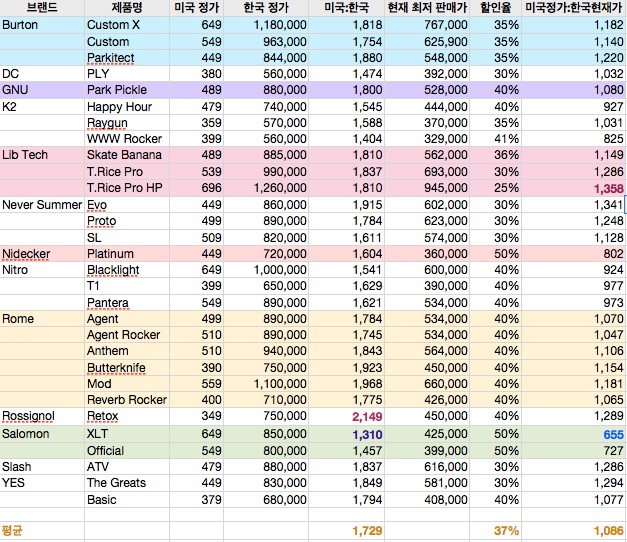Click the Pantera product cell
Viewport: 627px width, 542px height.
pos(127,303)
